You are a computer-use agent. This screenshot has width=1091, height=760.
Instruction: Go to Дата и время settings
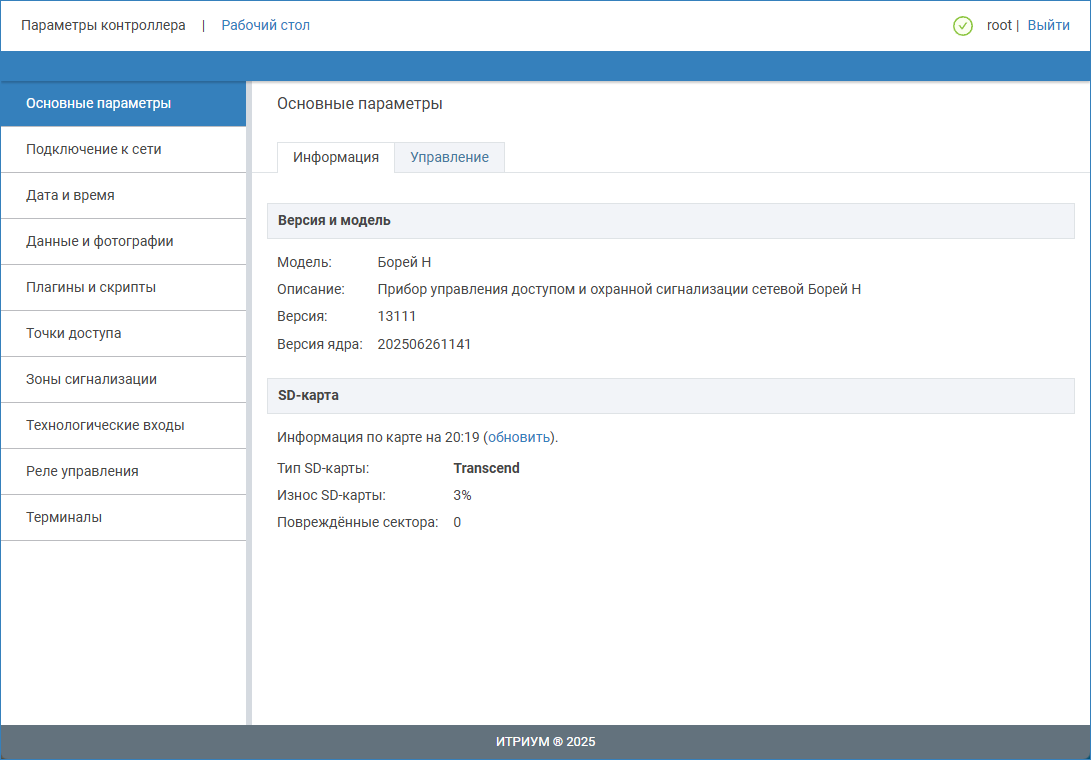(123, 196)
